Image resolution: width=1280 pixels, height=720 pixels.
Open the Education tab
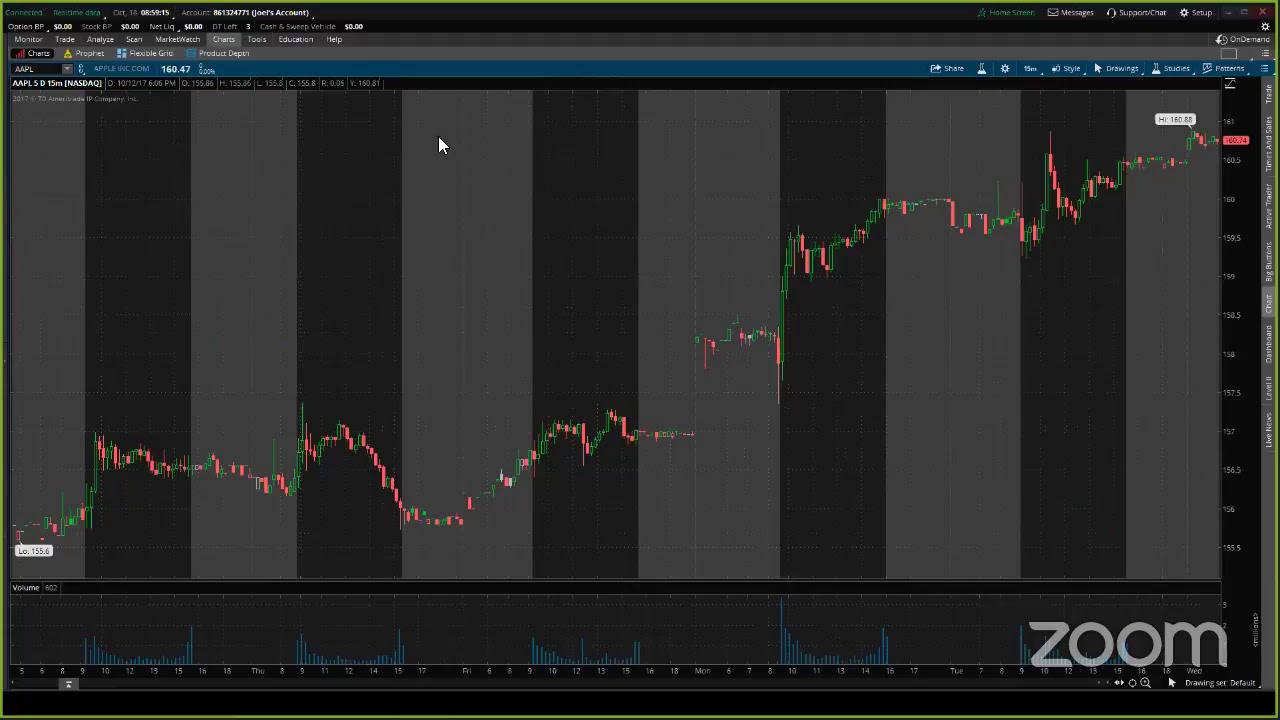(x=296, y=39)
